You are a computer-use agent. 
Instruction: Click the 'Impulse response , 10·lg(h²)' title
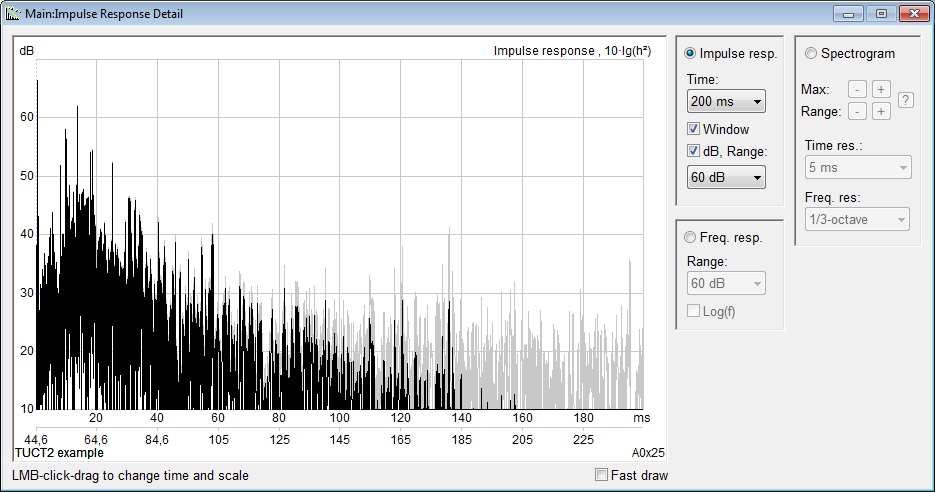pyautogui.click(x=572, y=51)
